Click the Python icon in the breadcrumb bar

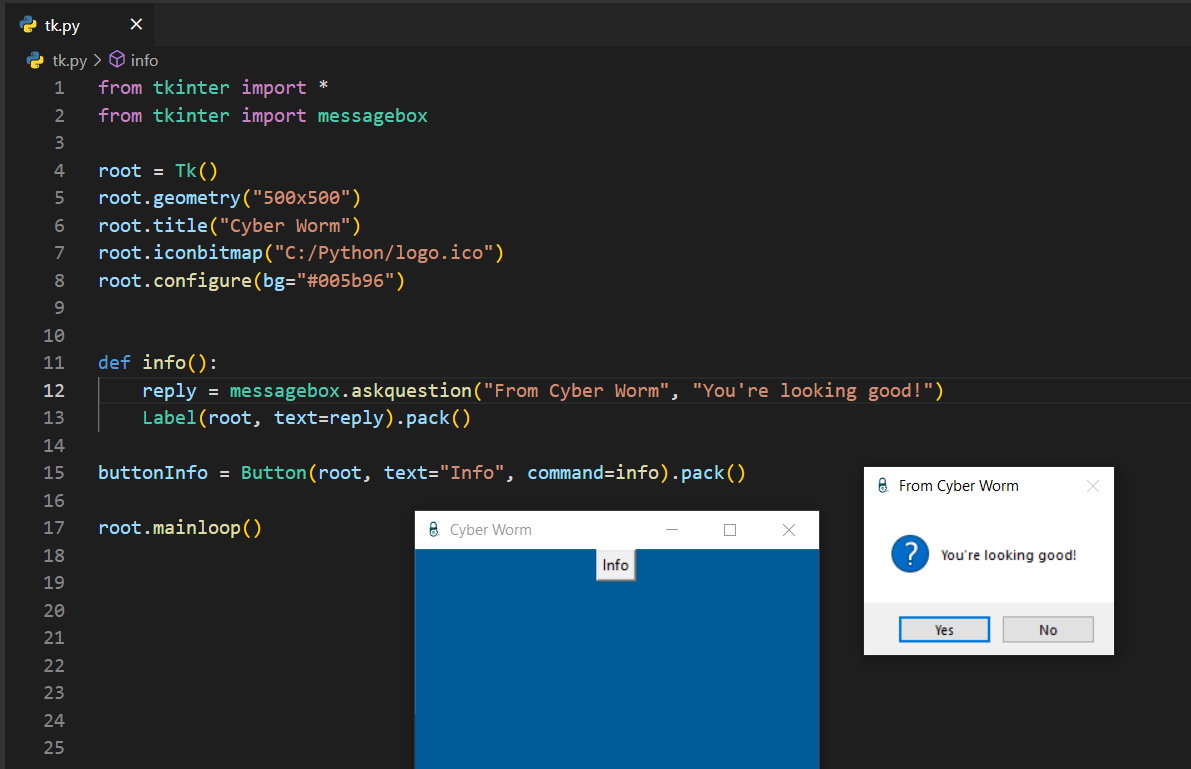click(x=35, y=60)
